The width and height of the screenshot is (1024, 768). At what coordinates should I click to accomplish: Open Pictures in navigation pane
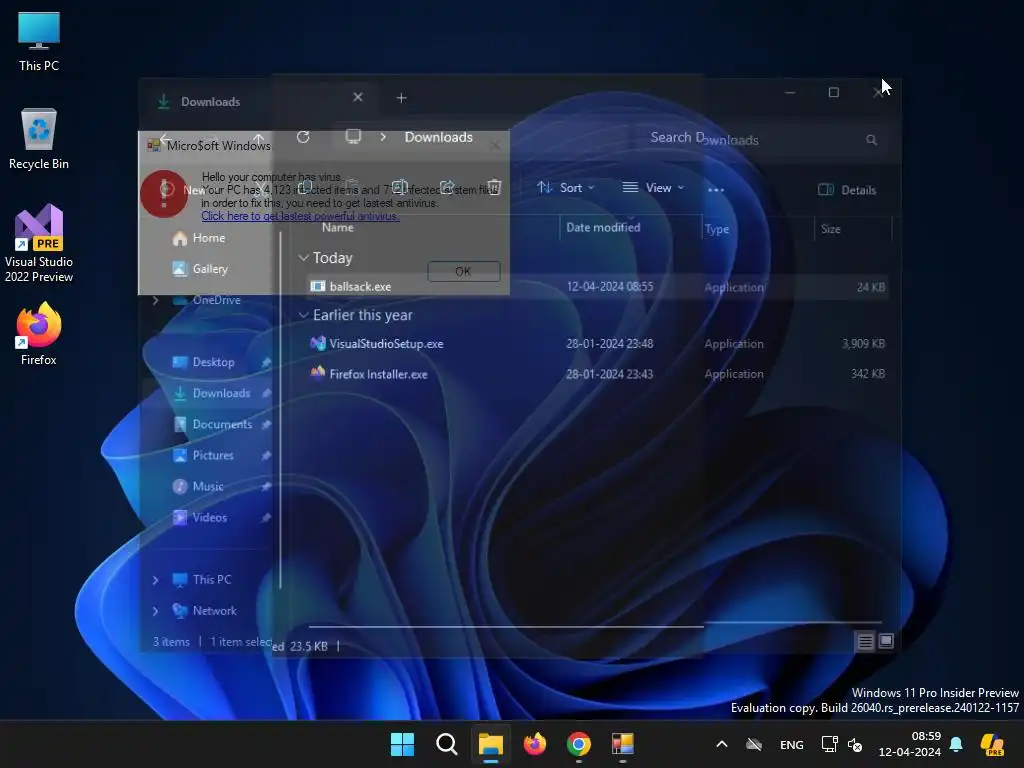(x=203, y=455)
